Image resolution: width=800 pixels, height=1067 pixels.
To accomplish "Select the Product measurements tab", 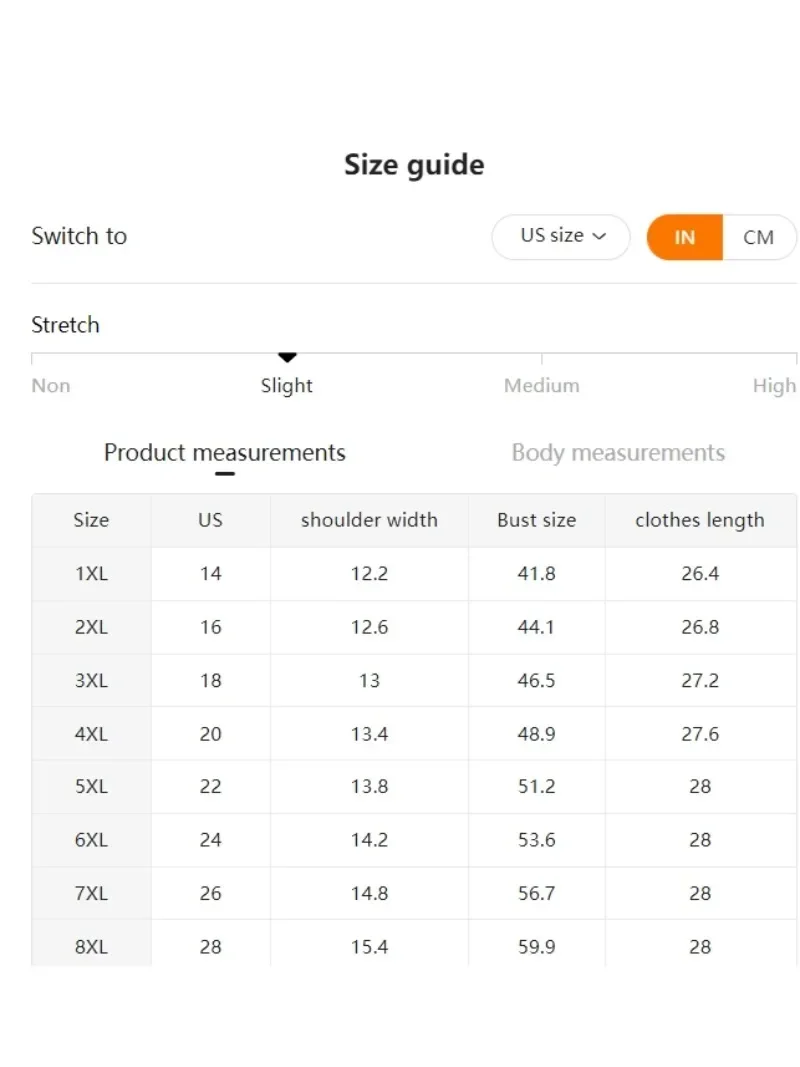I will (225, 453).
